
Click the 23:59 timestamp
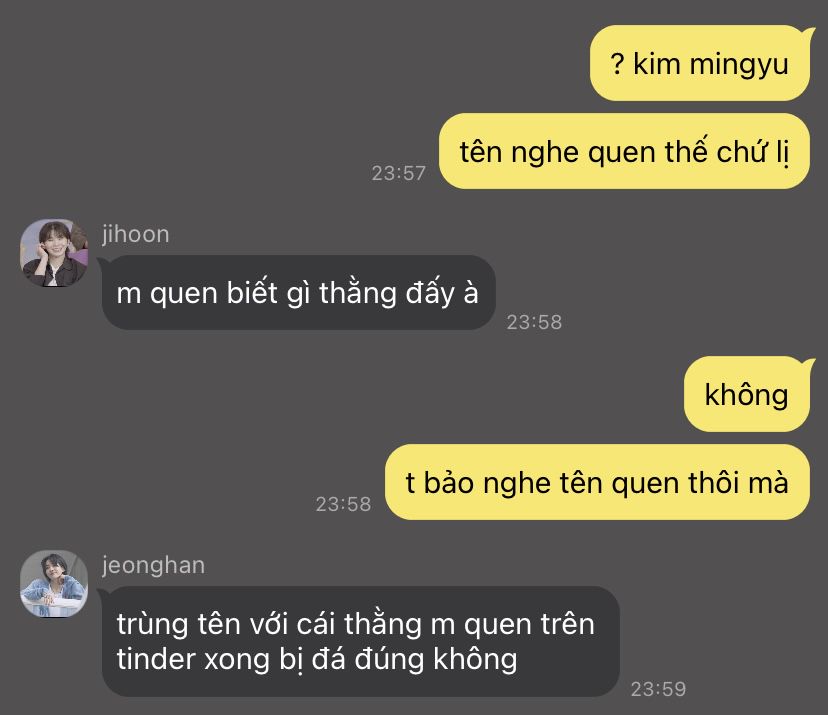coord(658,689)
